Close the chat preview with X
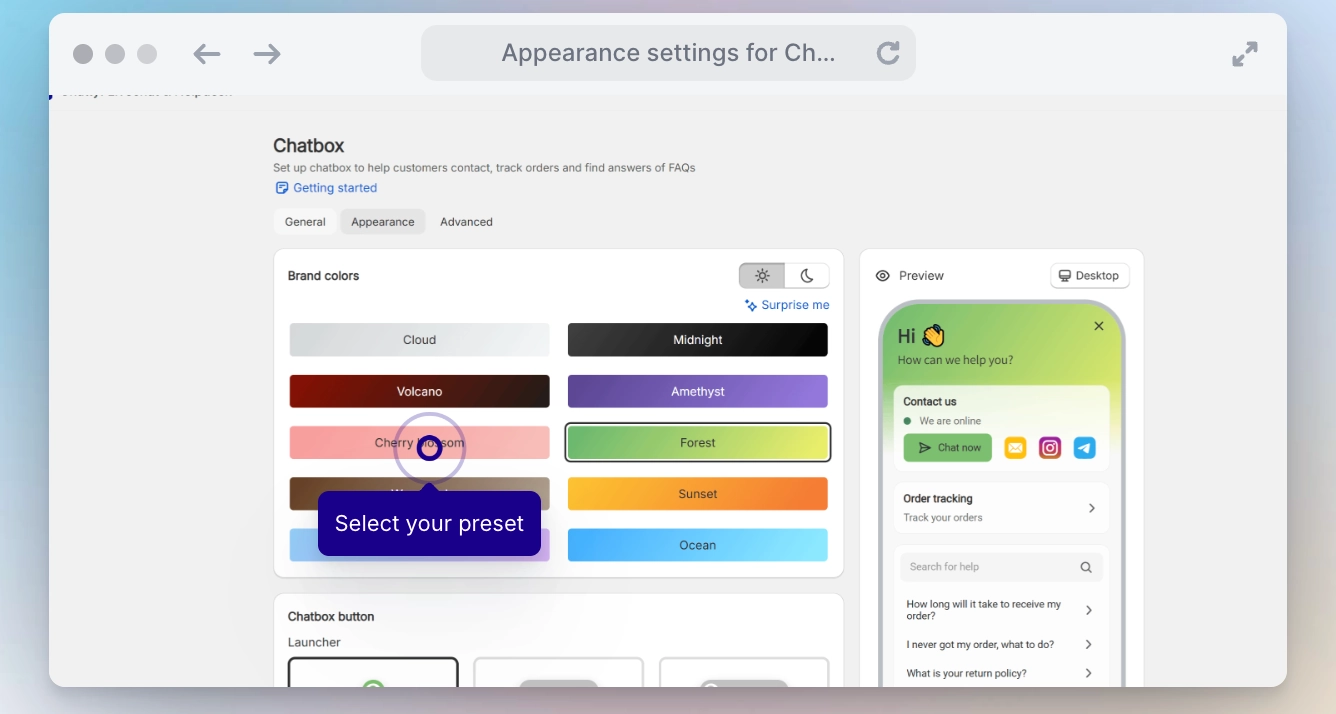This screenshot has height=714, width=1336. [x=1099, y=326]
